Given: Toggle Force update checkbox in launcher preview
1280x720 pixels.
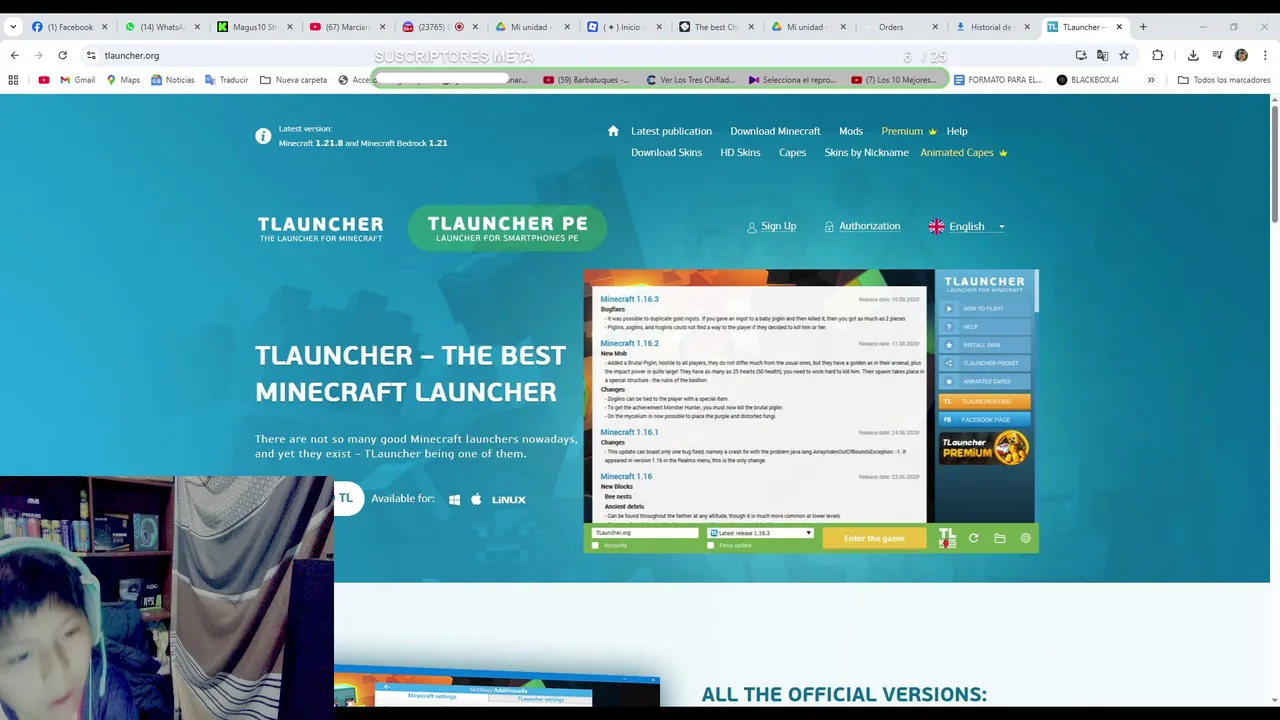Looking at the screenshot, I should 711,545.
